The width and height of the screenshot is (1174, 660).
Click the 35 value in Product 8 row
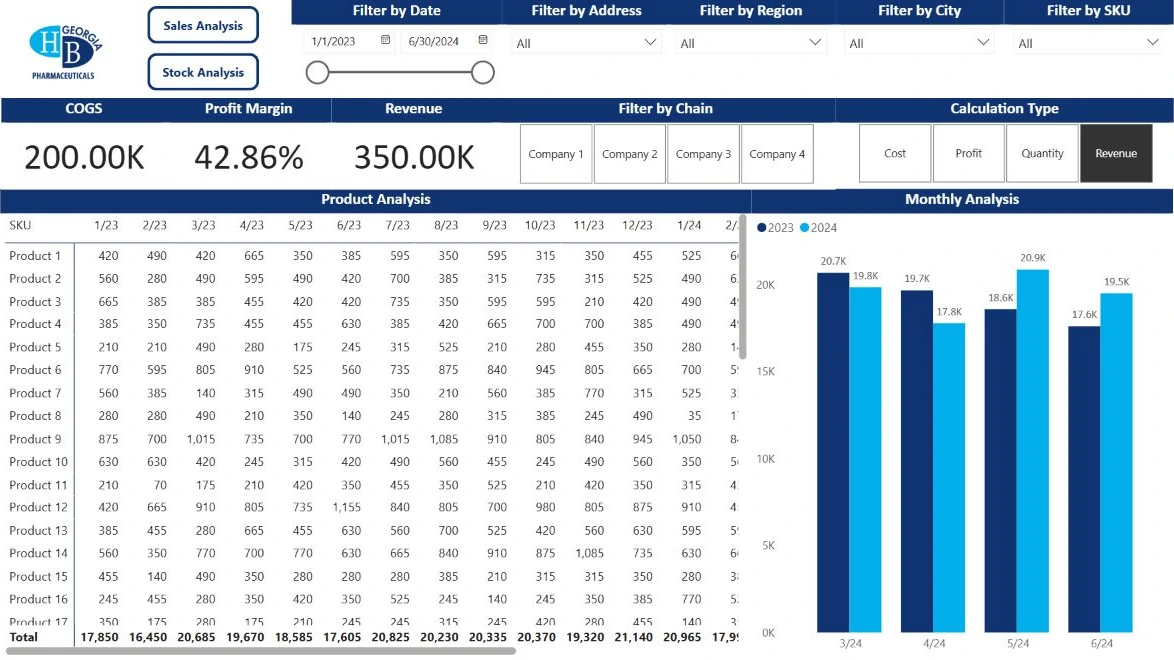click(x=695, y=416)
